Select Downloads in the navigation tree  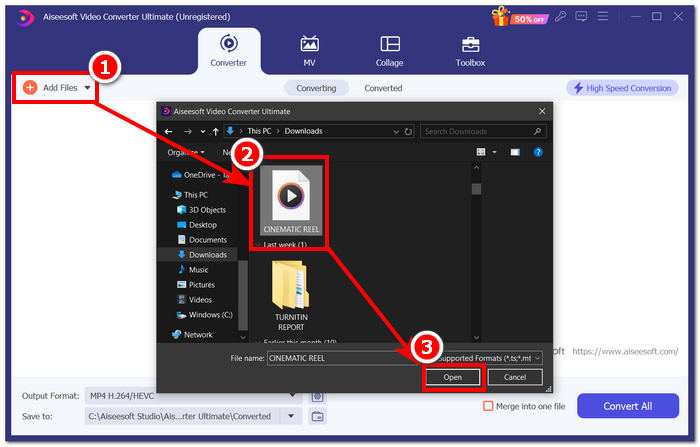coord(202,255)
